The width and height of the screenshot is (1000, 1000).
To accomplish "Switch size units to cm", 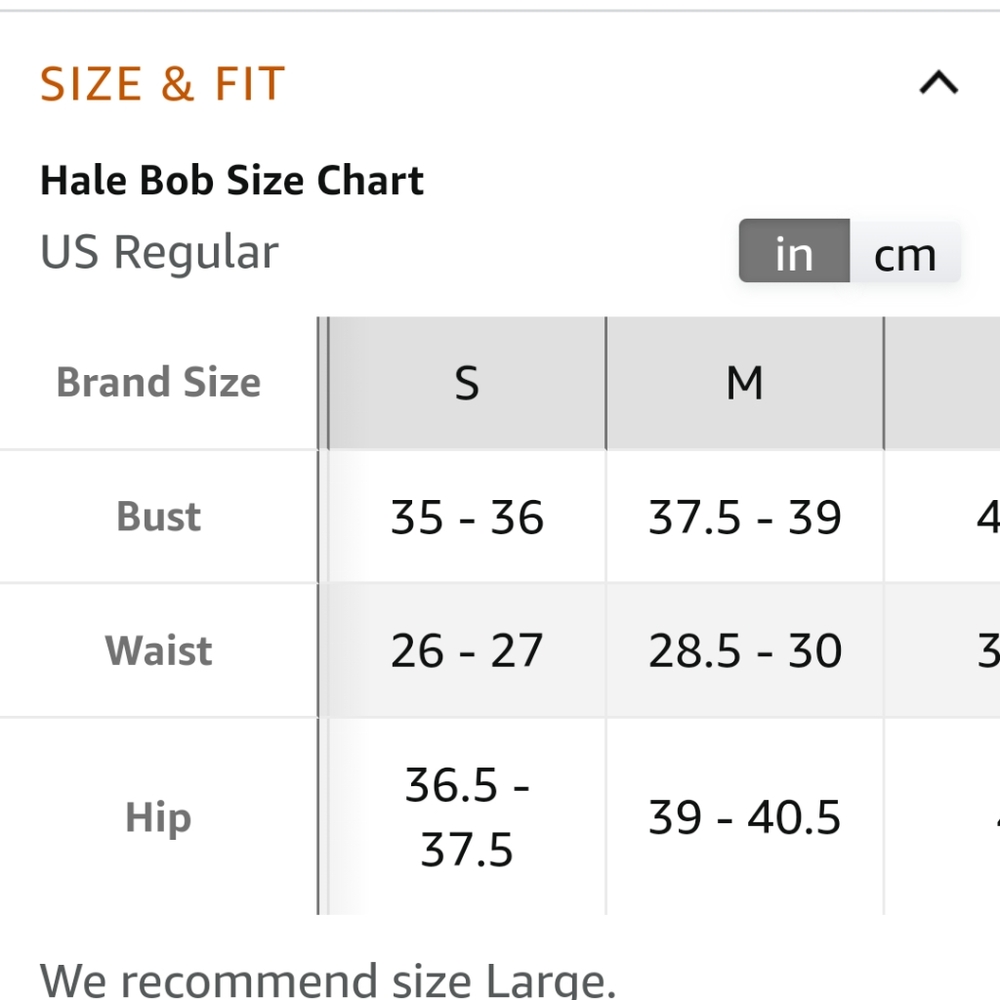I will tap(905, 251).
